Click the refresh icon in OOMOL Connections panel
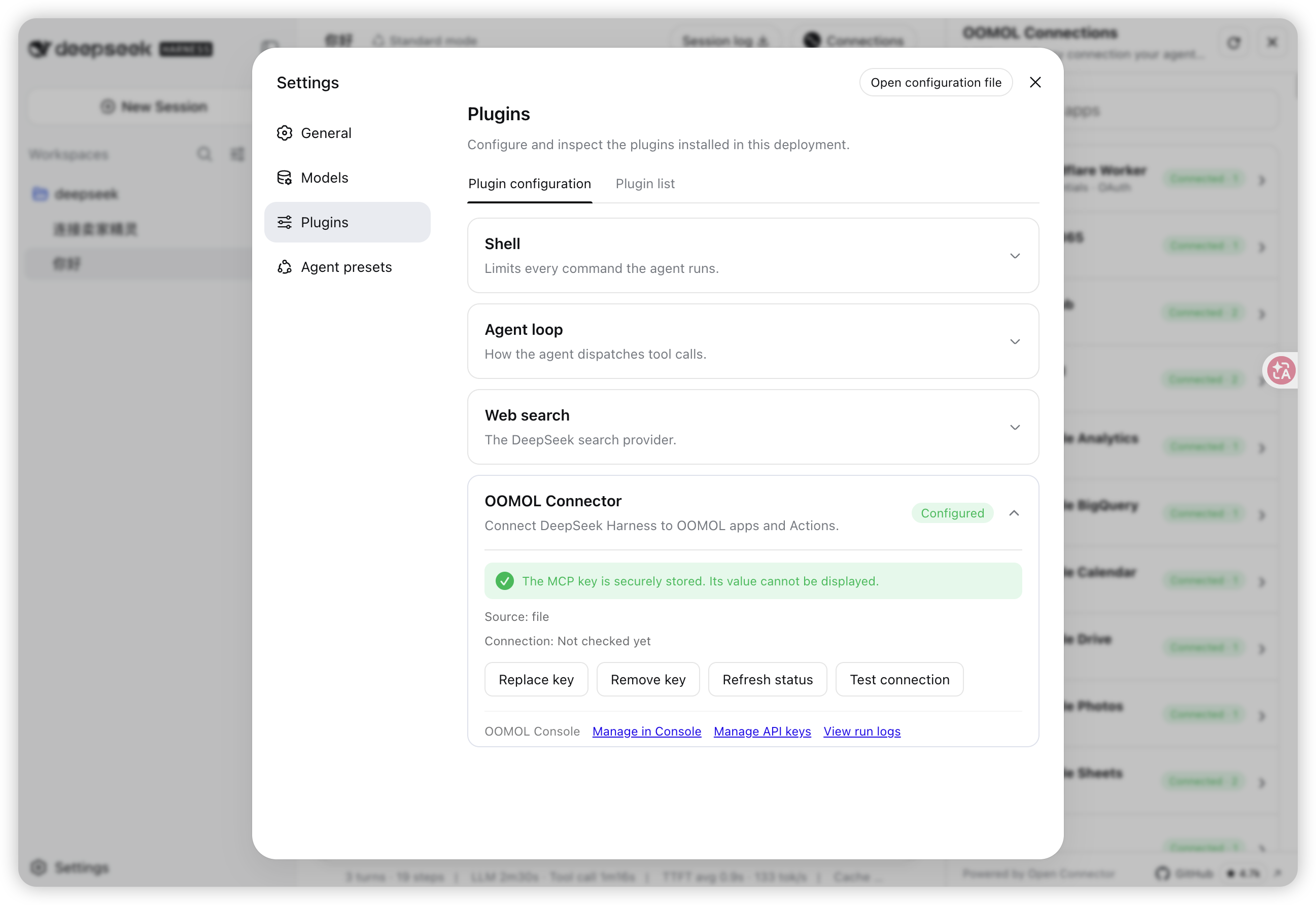The height and width of the screenshot is (905, 1316). 1233,43
